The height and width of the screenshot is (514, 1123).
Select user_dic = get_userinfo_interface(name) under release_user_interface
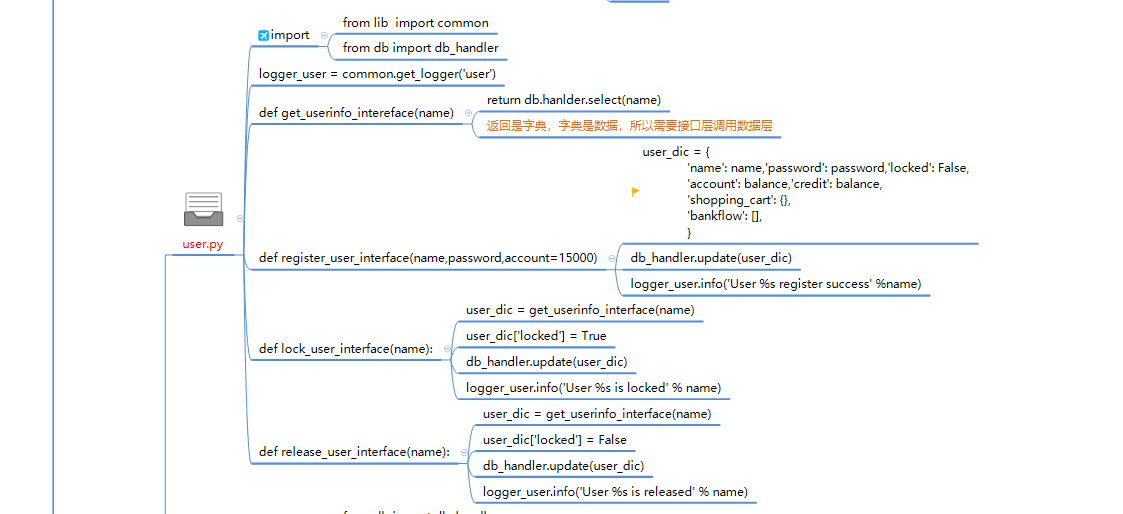click(597, 414)
